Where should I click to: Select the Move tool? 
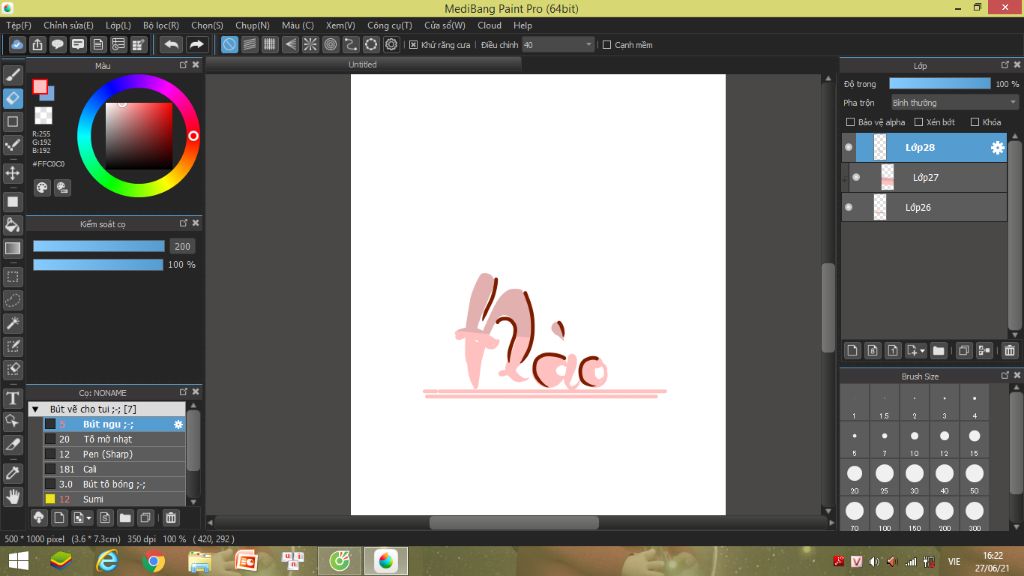12,173
